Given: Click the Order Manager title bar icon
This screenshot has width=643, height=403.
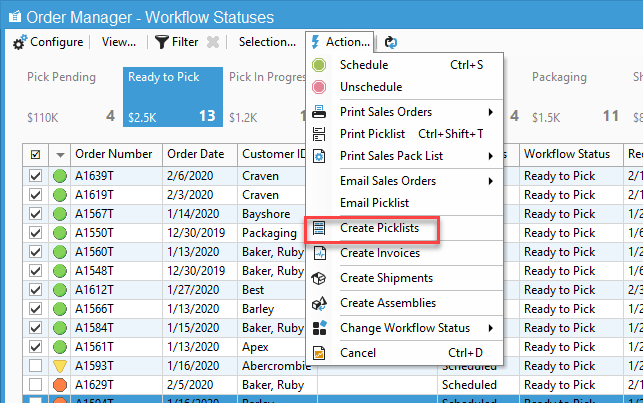Looking at the screenshot, I should (15, 17).
